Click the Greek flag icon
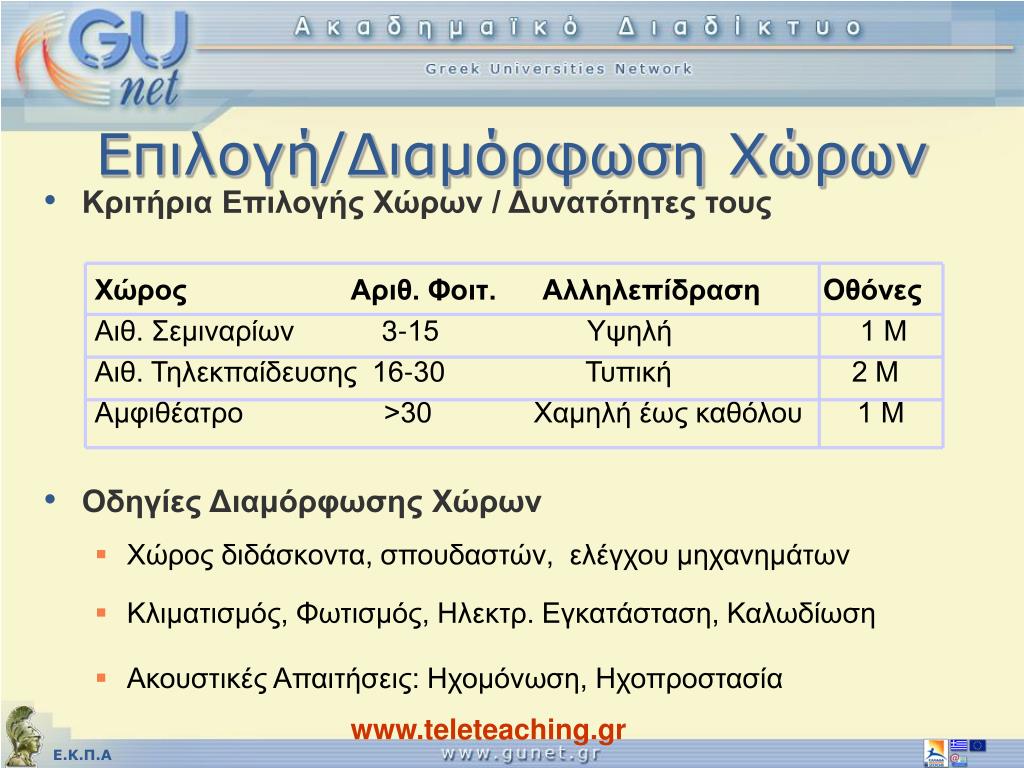Image resolution: width=1024 pixels, height=768 pixels. (x=959, y=745)
